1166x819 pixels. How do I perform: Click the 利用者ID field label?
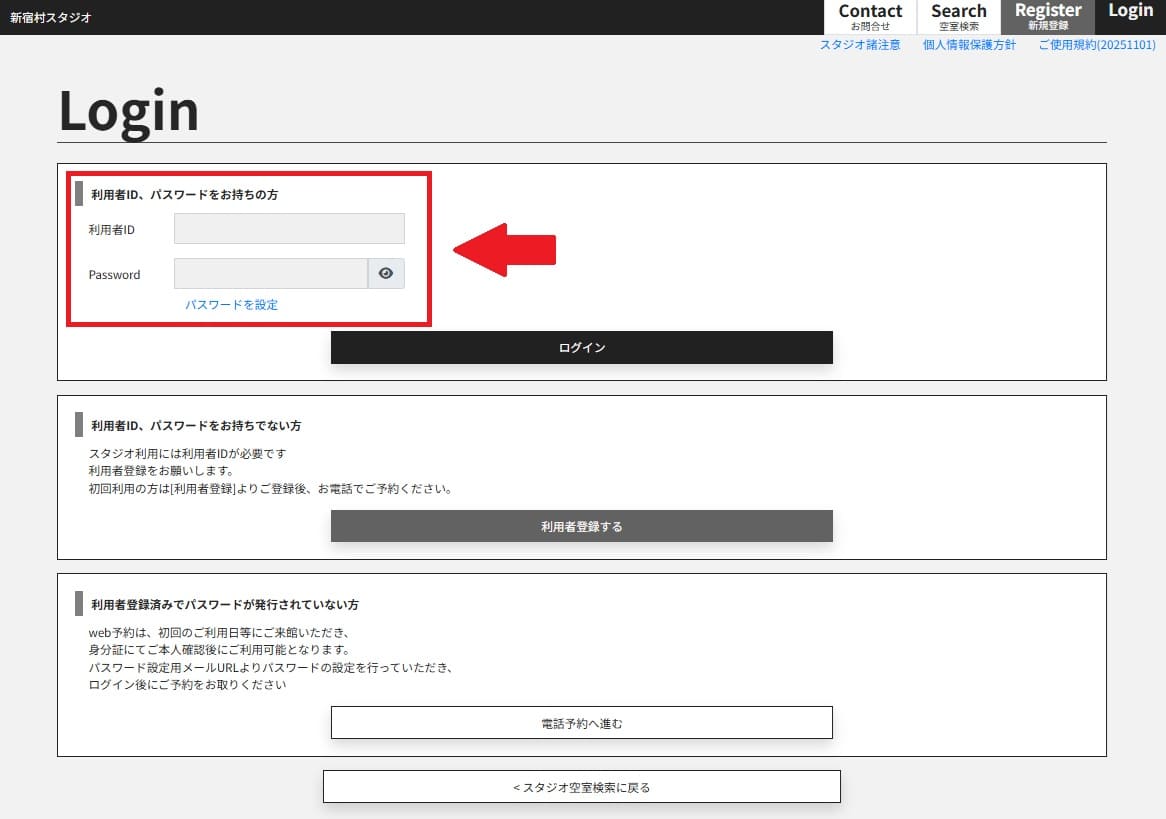pyautogui.click(x=112, y=230)
